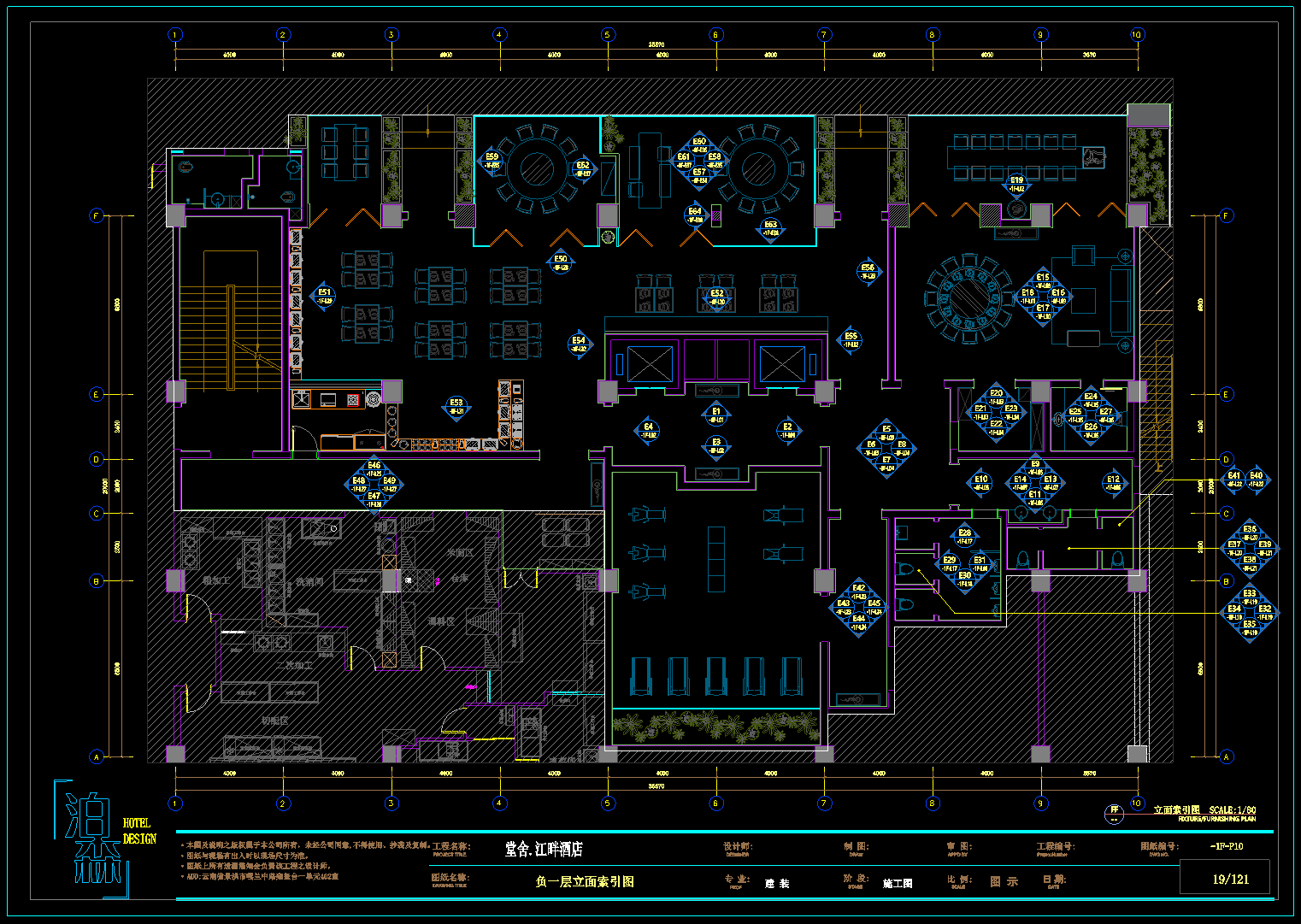Select the E53 elevation symbol
Screen dimensions: 1301x924
click(456, 407)
